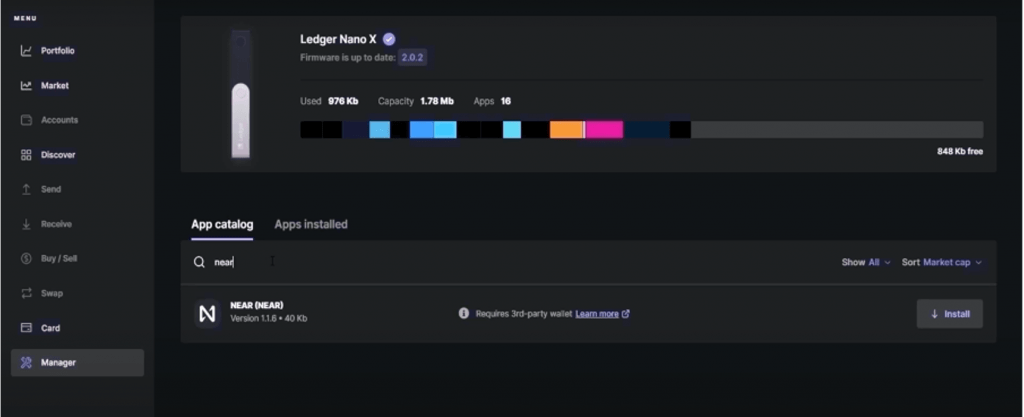Select the Accounts wallet icon

pos(26,120)
